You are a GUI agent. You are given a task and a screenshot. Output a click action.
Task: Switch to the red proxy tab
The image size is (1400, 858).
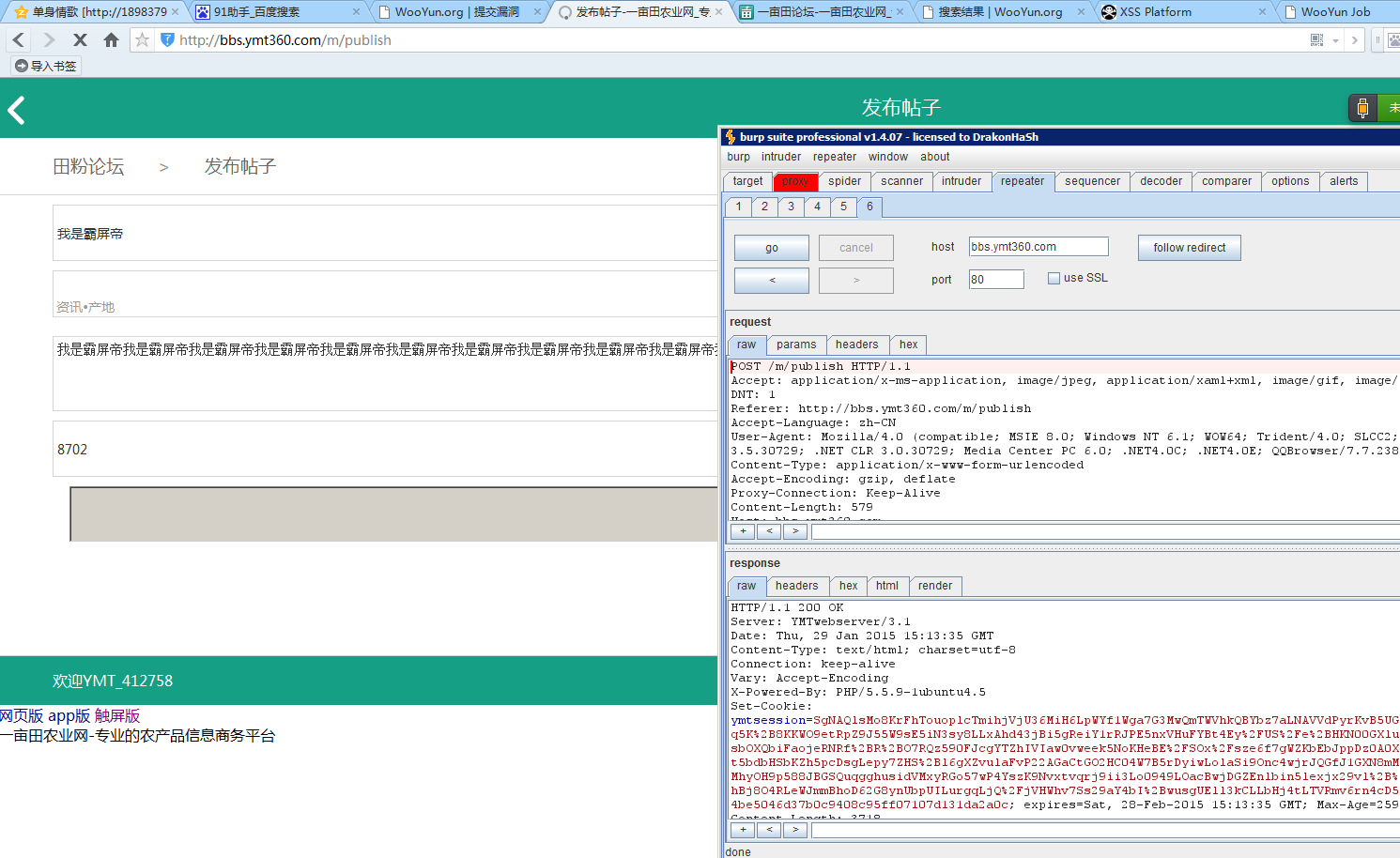coord(795,181)
